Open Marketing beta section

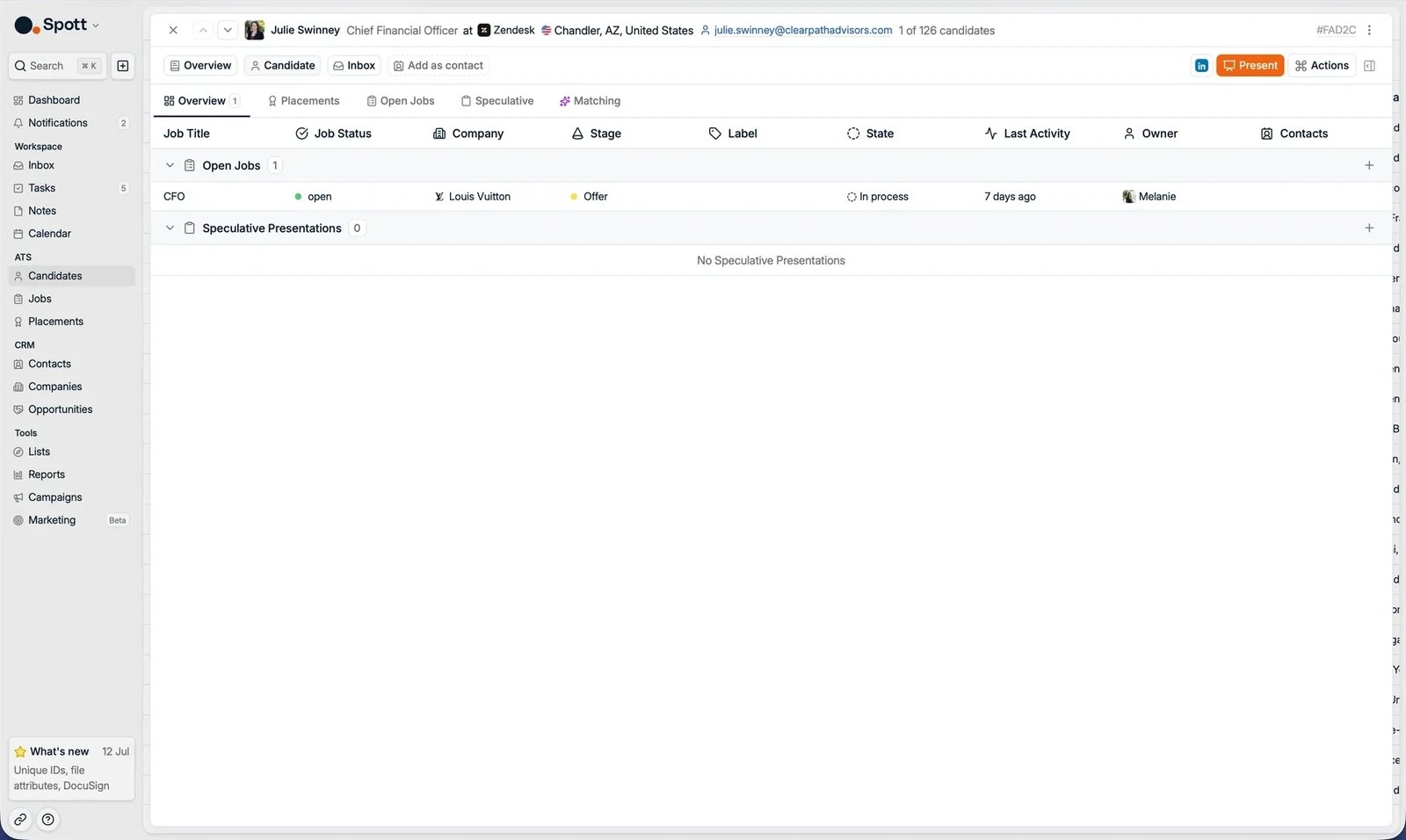71,520
